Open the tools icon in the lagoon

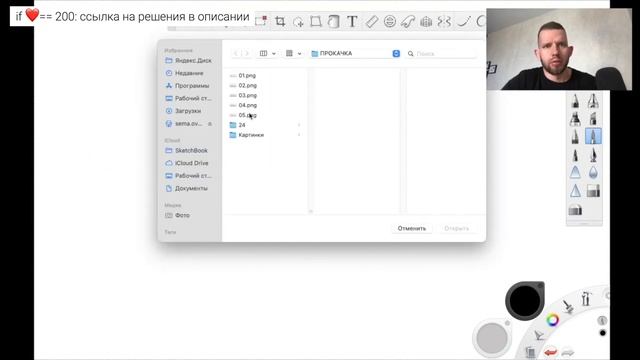tap(586, 299)
